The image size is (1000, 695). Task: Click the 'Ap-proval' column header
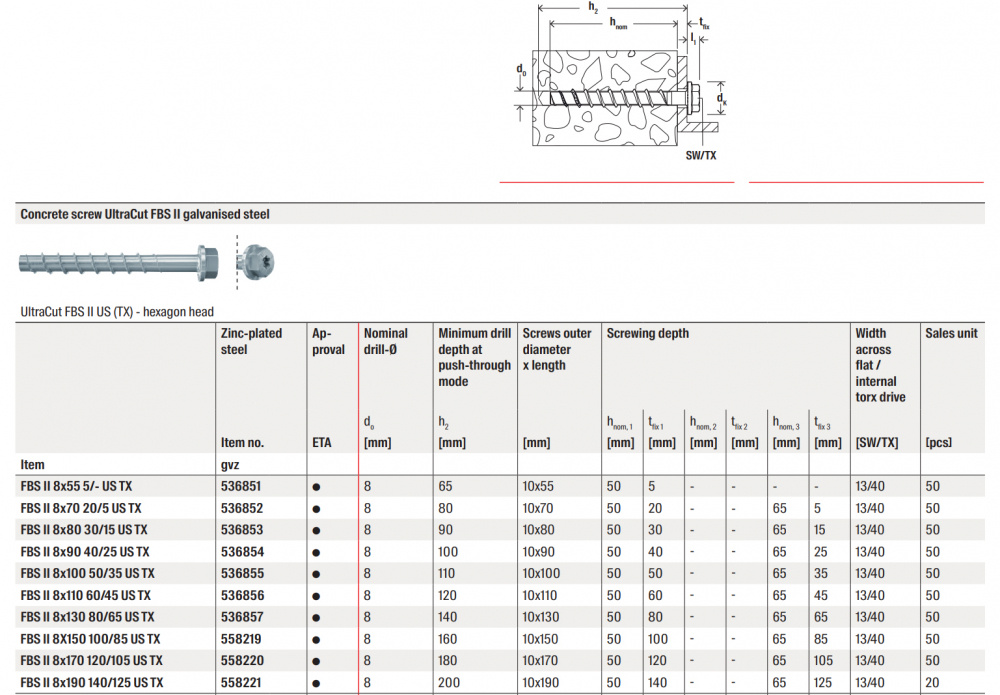click(x=328, y=341)
